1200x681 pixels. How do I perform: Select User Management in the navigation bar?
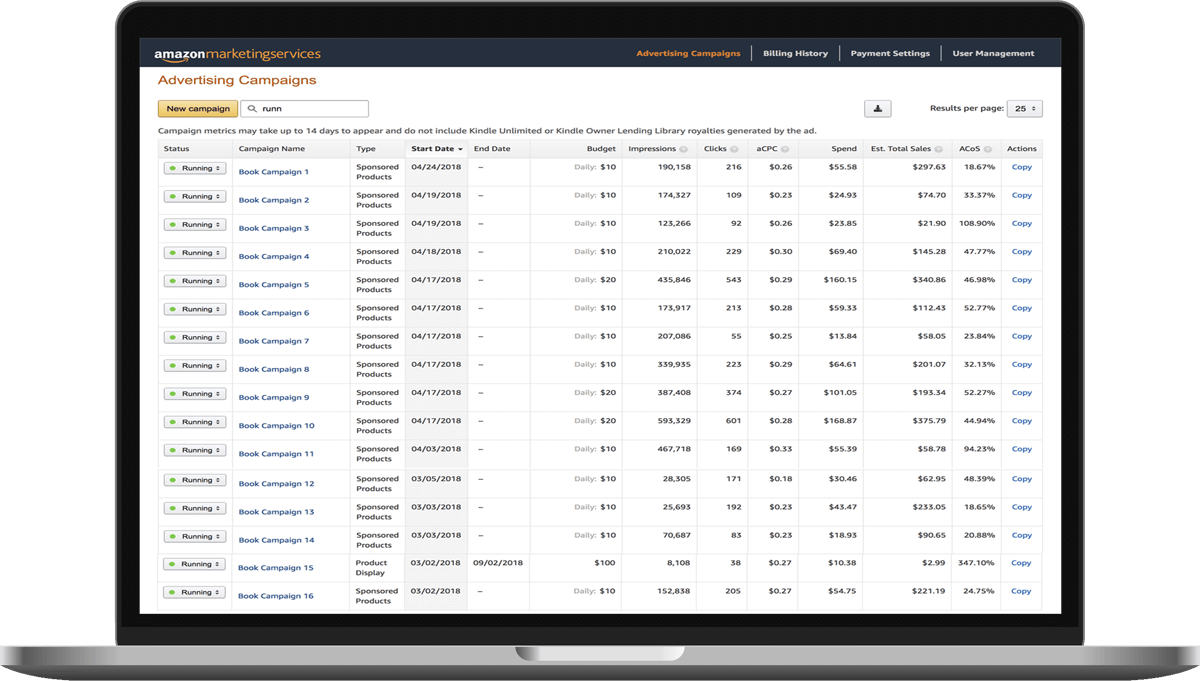point(994,52)
